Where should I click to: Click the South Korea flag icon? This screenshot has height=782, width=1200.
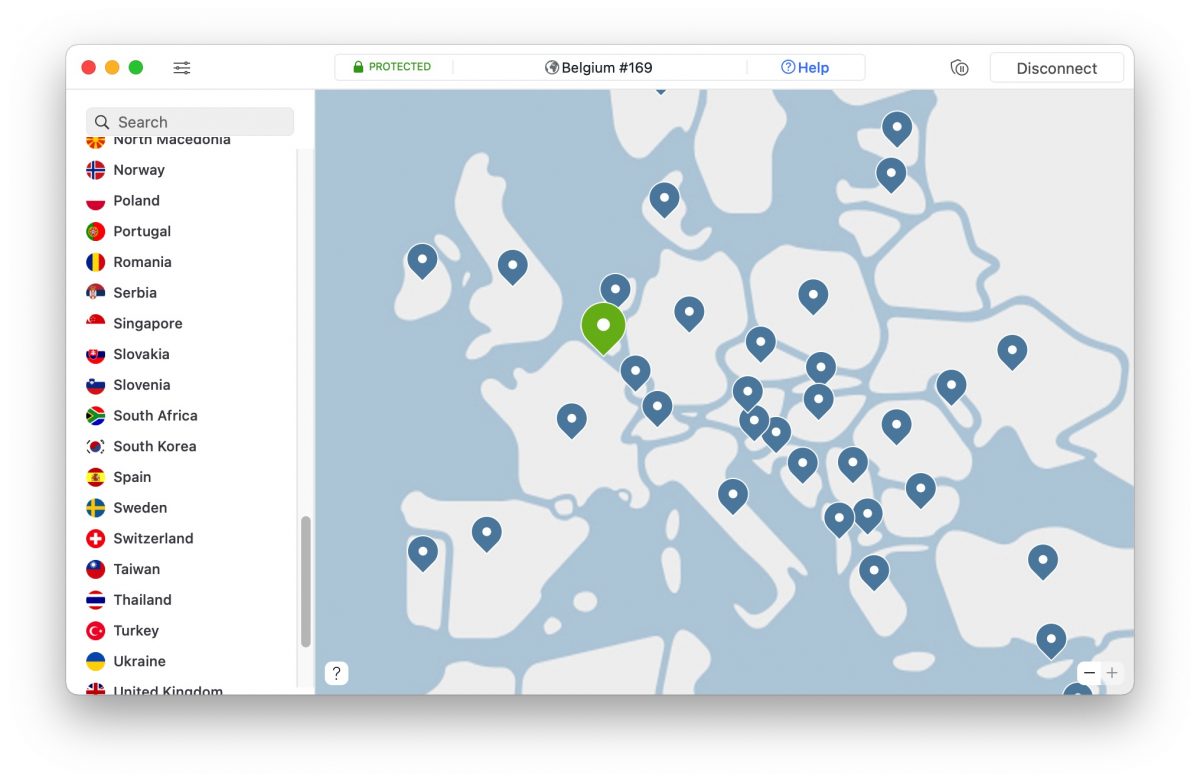(96, 447)
